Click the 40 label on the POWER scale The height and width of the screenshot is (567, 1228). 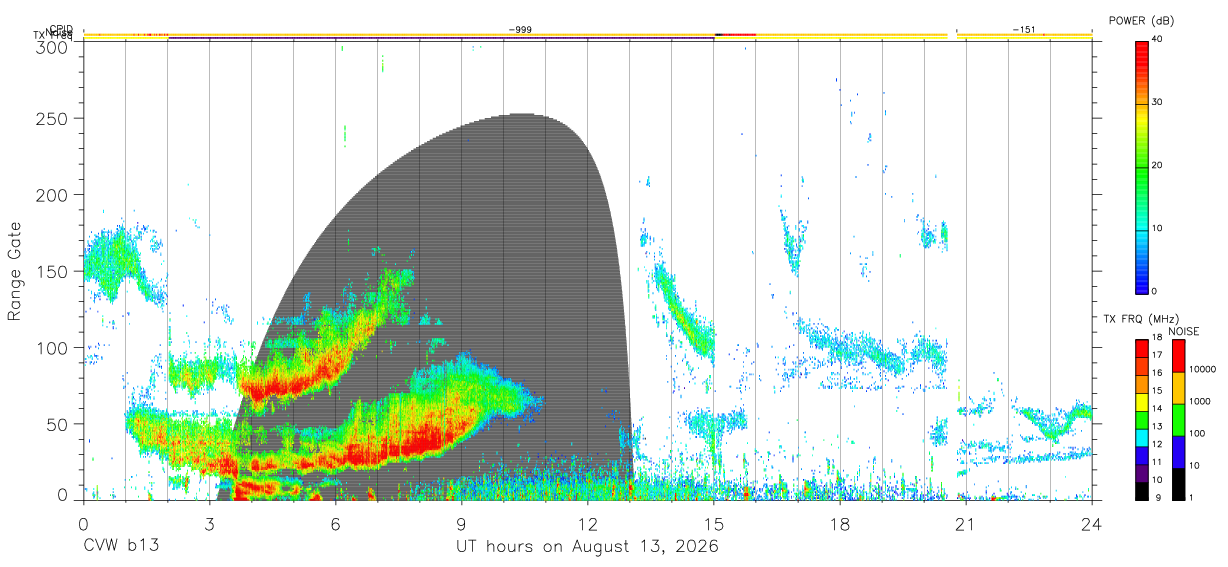[x=1158, y=40]
